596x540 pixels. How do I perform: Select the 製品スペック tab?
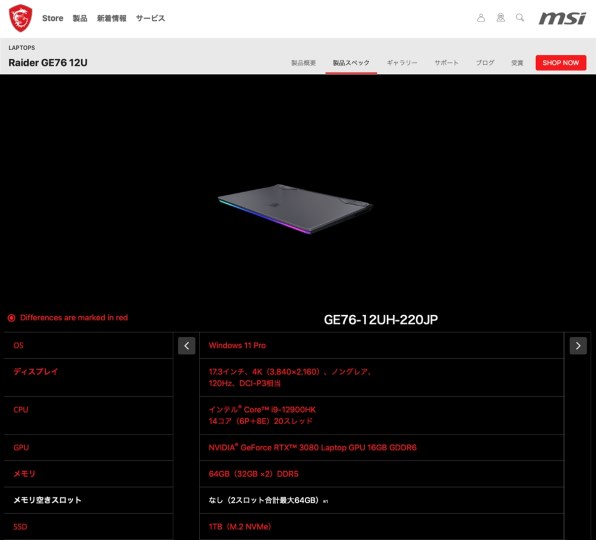(351, 63)
